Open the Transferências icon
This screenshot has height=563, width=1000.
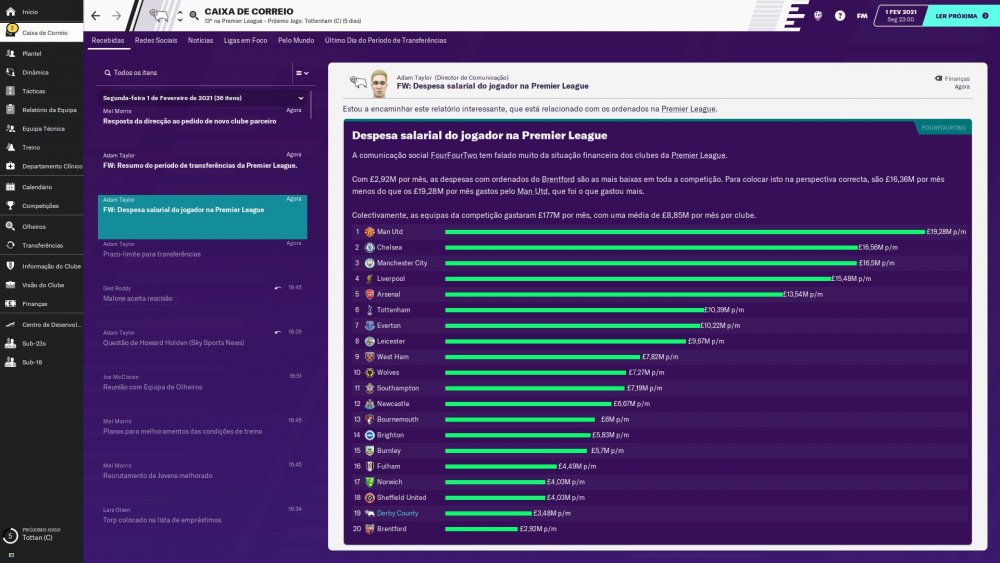pyautogui.click(x=10, y=245)
